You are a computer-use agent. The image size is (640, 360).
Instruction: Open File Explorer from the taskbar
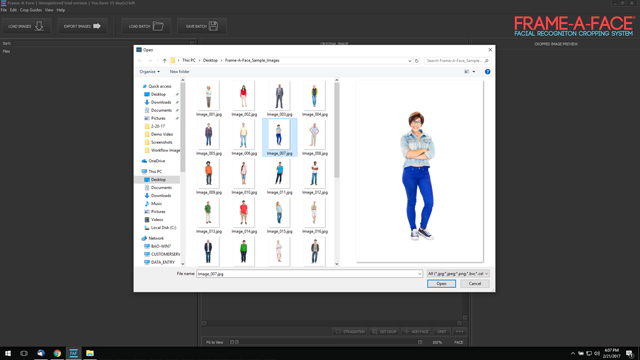(90, 353)
